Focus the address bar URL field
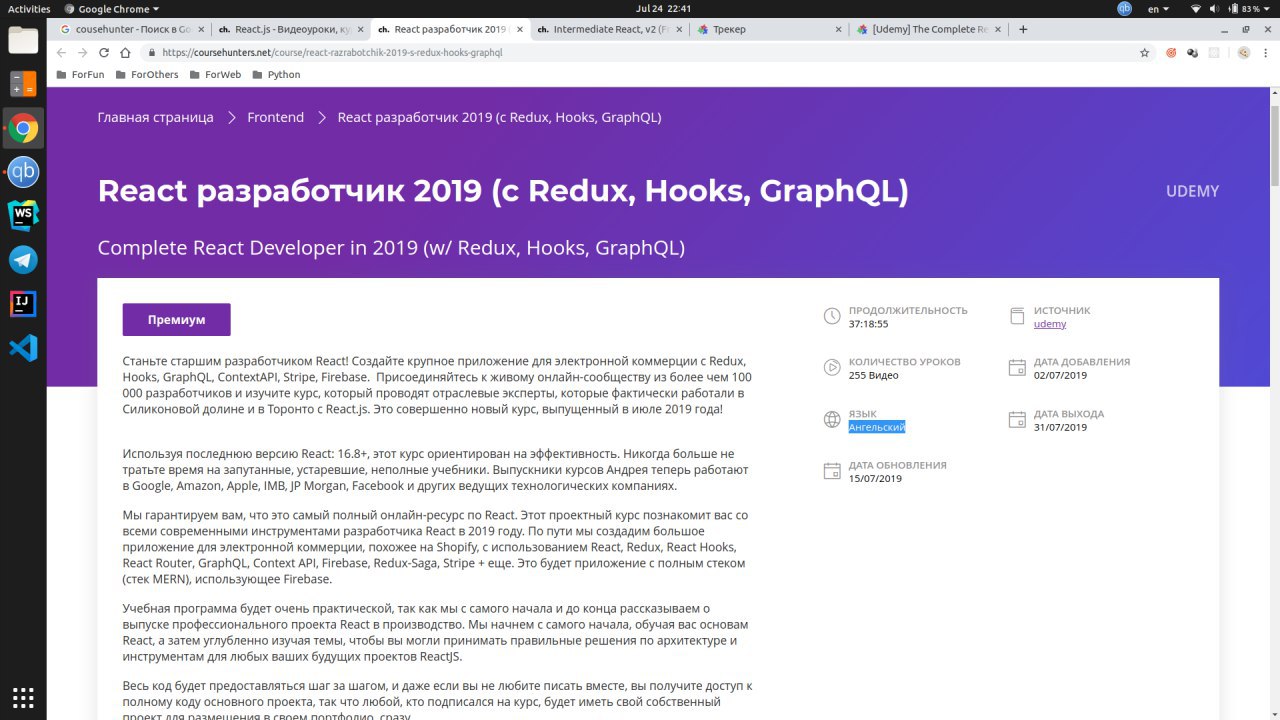This screenshot has width=1280, height=720. click(640, 53)
